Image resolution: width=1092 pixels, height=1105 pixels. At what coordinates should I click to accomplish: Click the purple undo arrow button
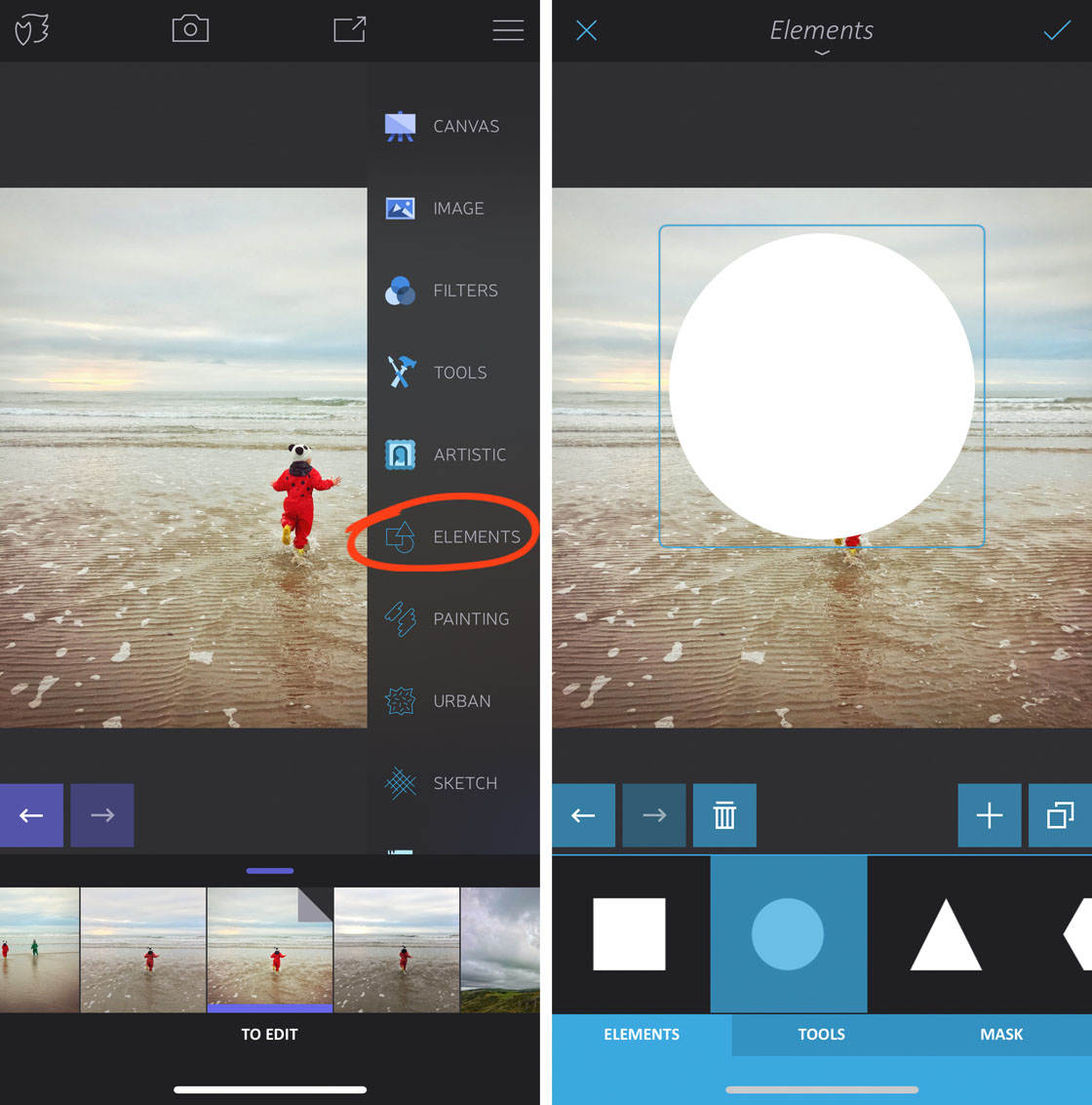coord(31,815)
